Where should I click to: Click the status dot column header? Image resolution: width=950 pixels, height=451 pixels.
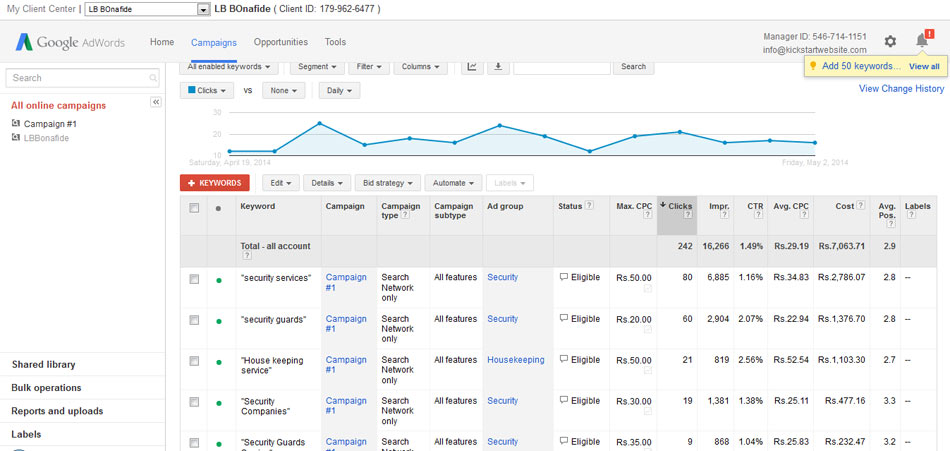[x=218, y=208]
